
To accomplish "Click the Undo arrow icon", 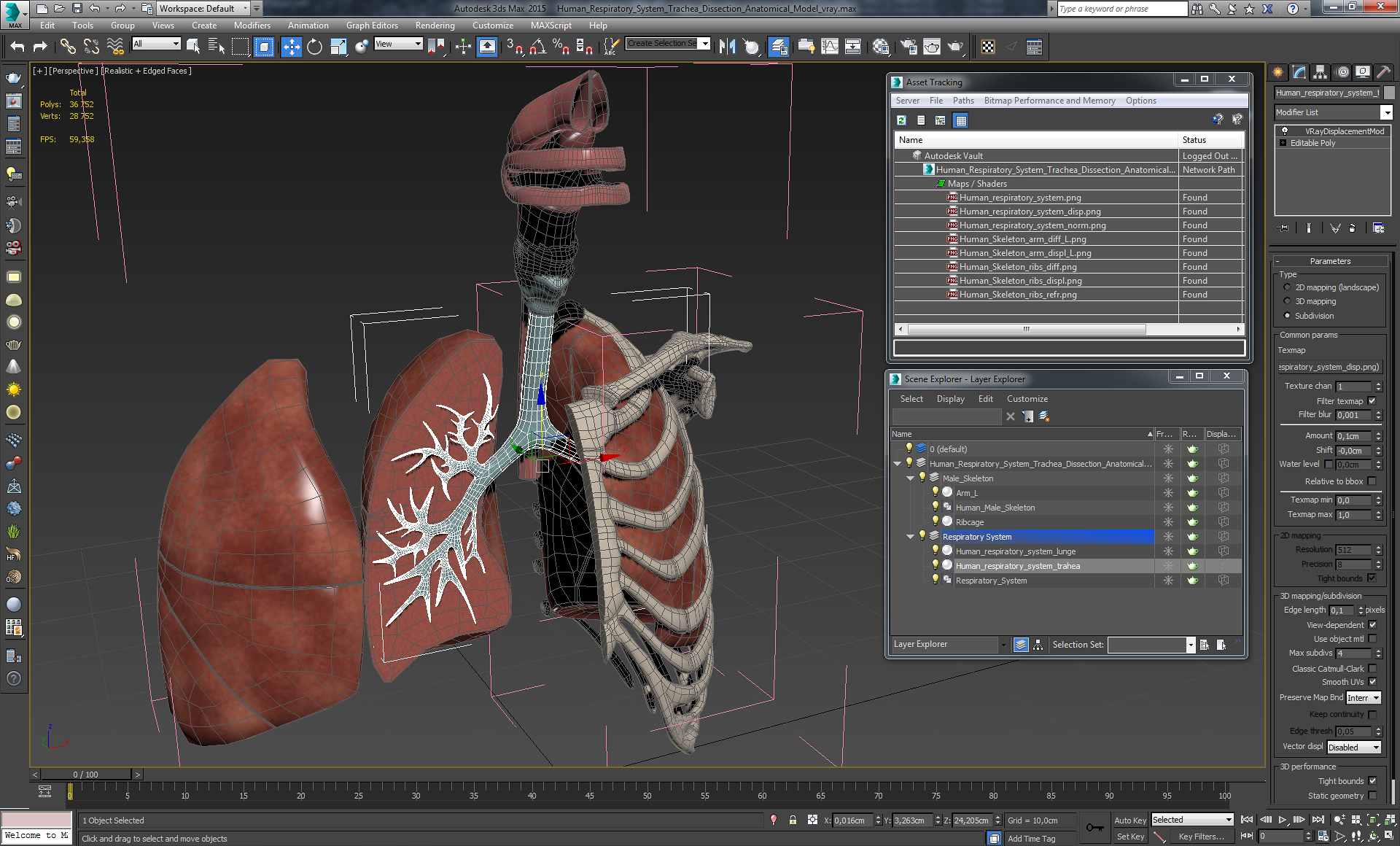I will click(x=17, y=47).
